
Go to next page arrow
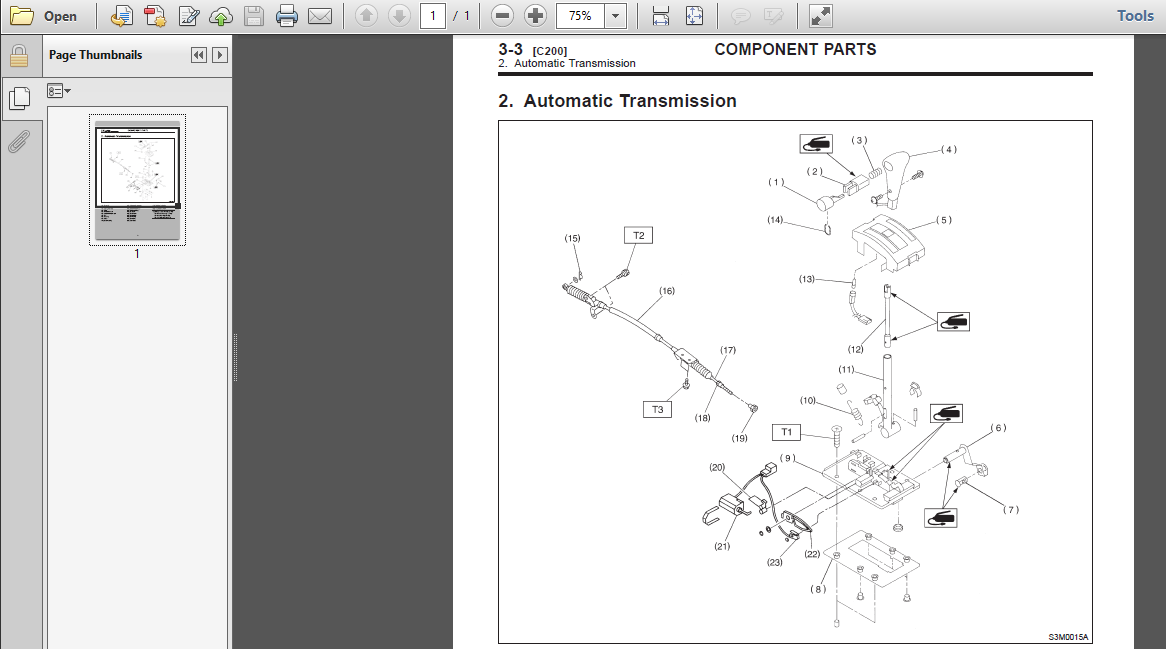399,16
